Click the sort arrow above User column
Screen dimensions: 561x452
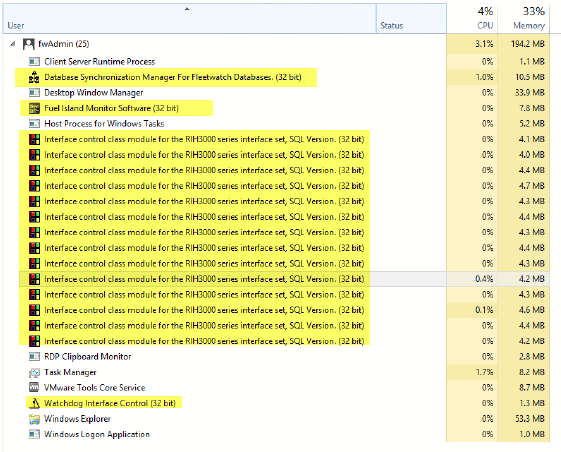(187, 9)
